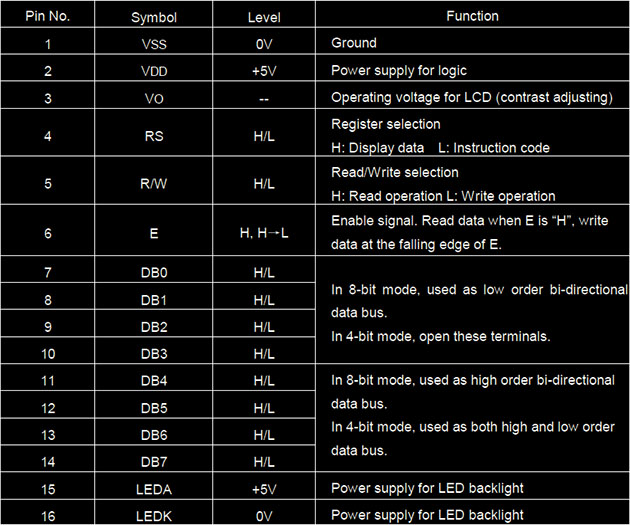Image resolution: width=630 pixels, height=525 pixels.
Task: Click the "Function" column header
Action: tap(473, 16)
